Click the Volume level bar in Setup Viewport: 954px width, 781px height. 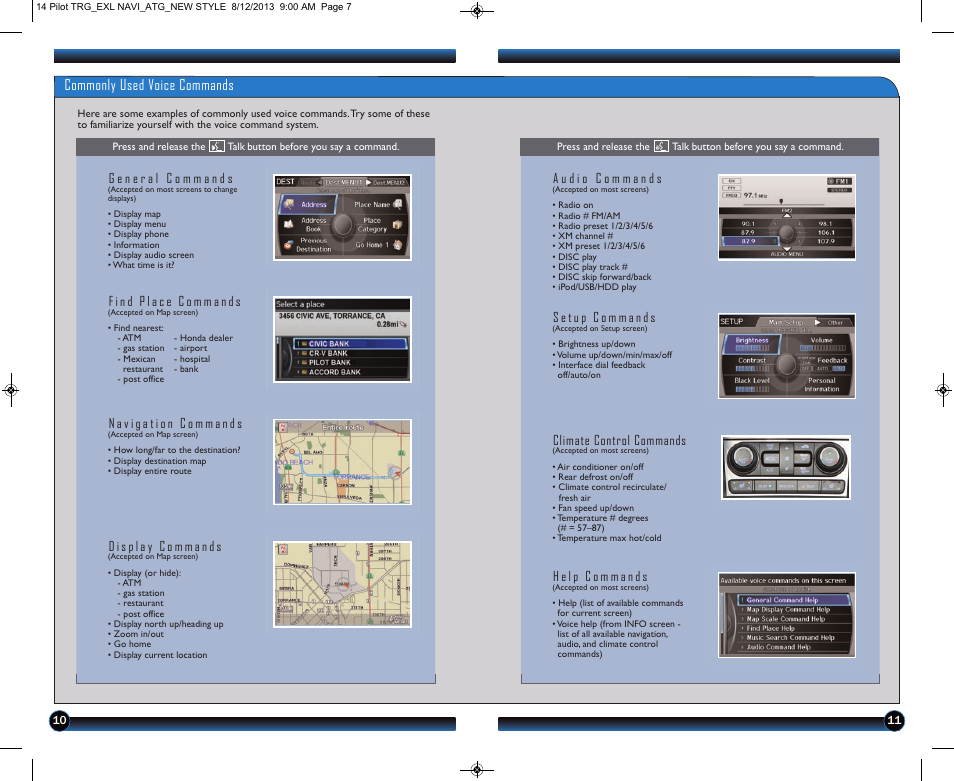pos(823,349)
